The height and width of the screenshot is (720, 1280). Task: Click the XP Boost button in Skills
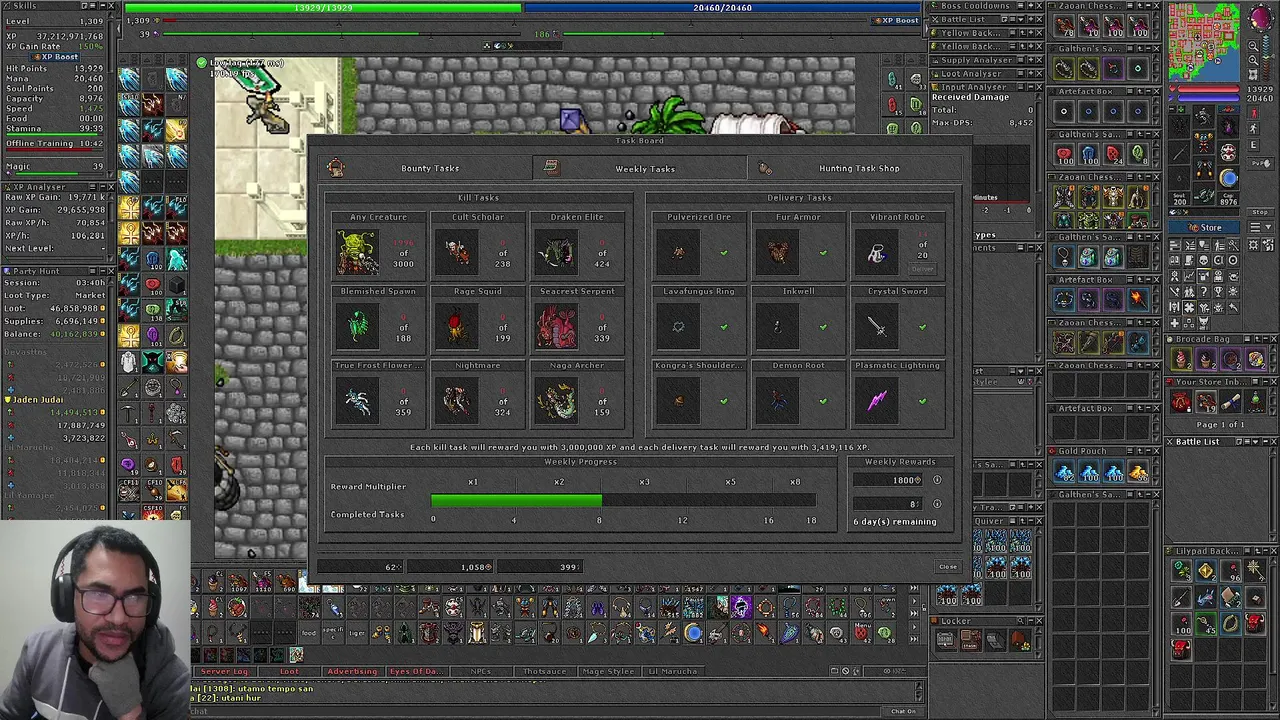tap(55, 57)
